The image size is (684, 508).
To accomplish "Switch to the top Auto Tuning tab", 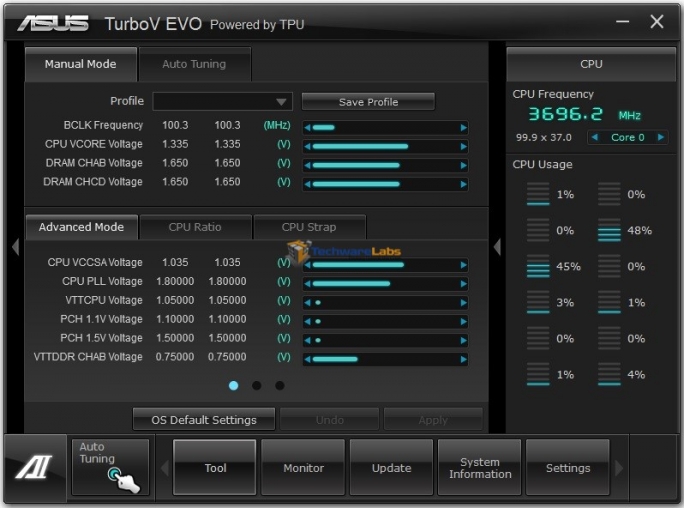I will click(194, 64).
